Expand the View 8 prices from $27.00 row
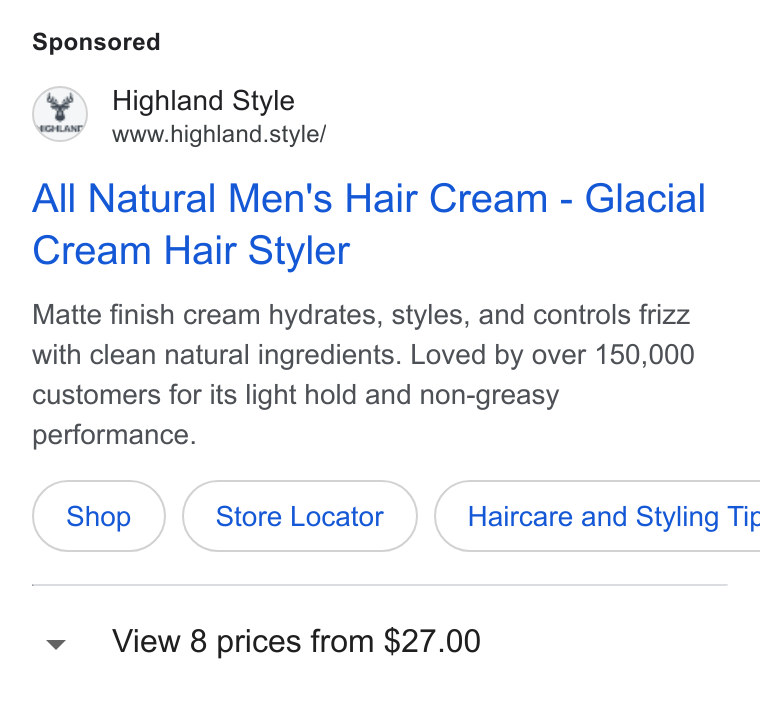Image resolution: width=760 pixels, height=702 pixels. [380, 641]
